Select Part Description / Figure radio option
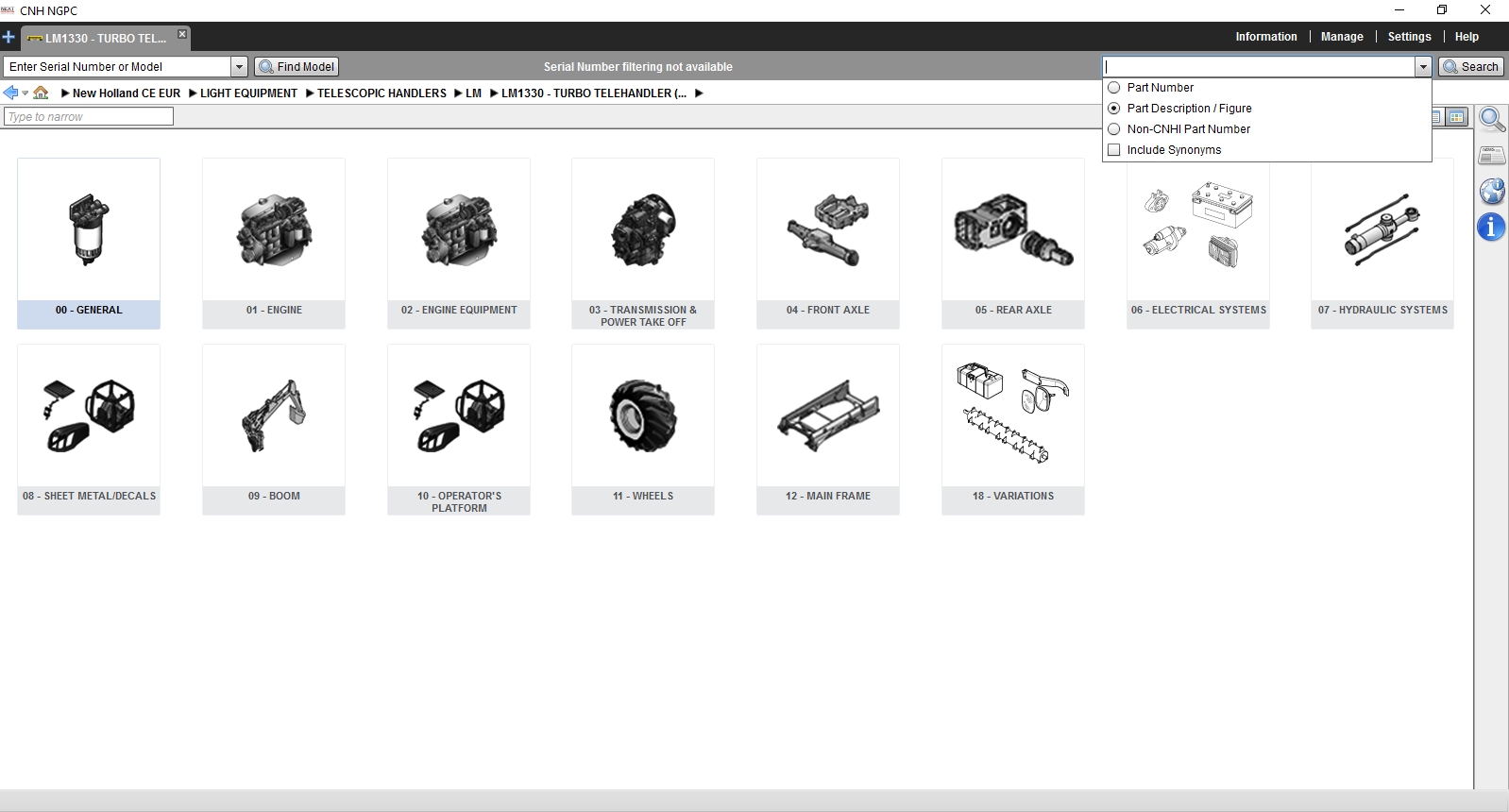1509x812 pixels. click(x=1114, y=109)
